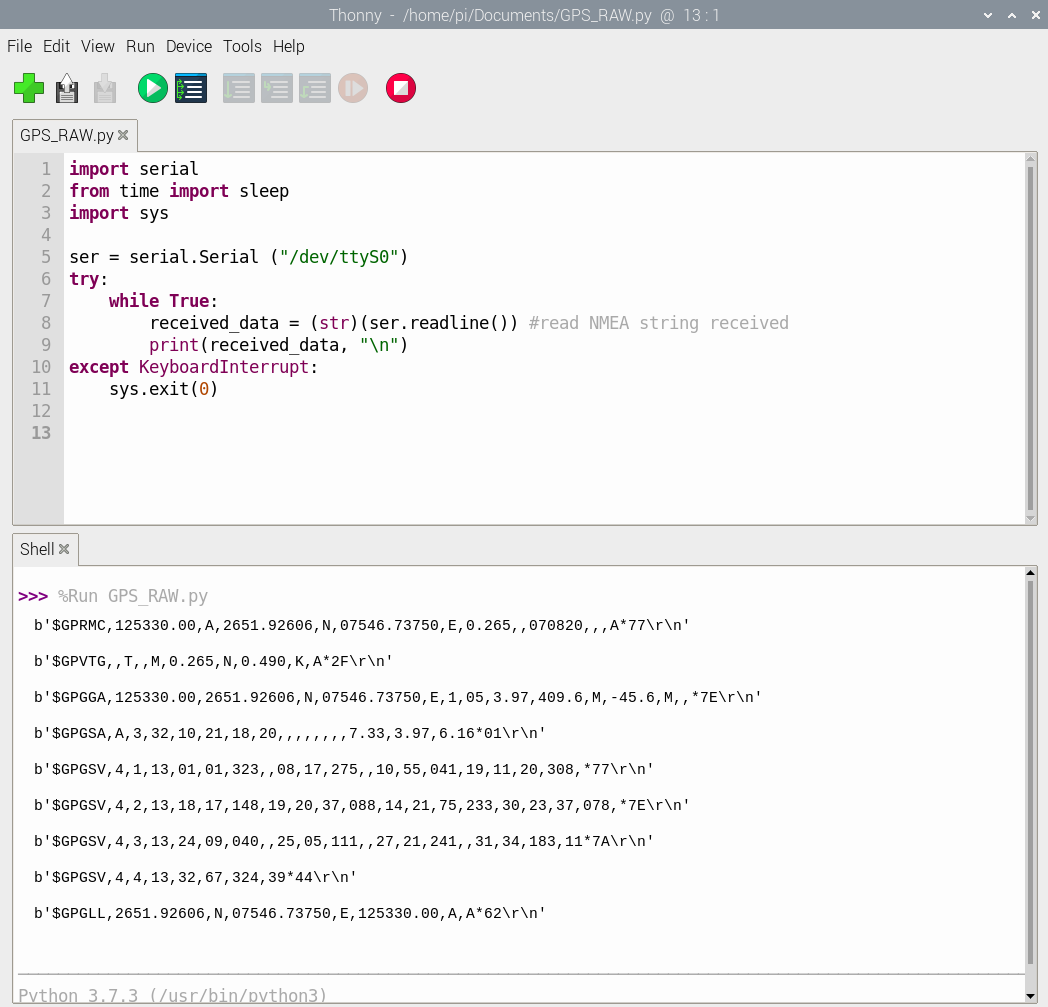The image size is (1048, 1007).
Task: Run the current script with green play button
Action: pyautogui.click(x=152, y=88)
